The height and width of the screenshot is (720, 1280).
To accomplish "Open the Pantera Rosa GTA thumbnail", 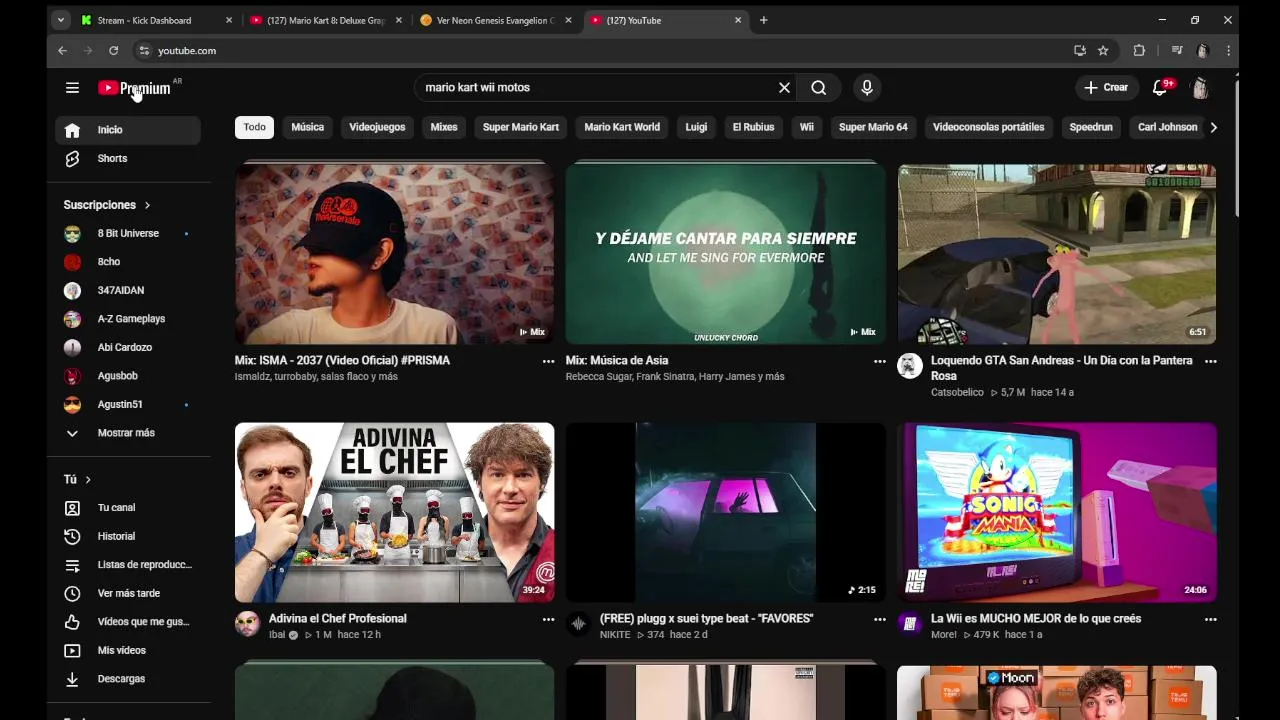I will pos(1056,254).
